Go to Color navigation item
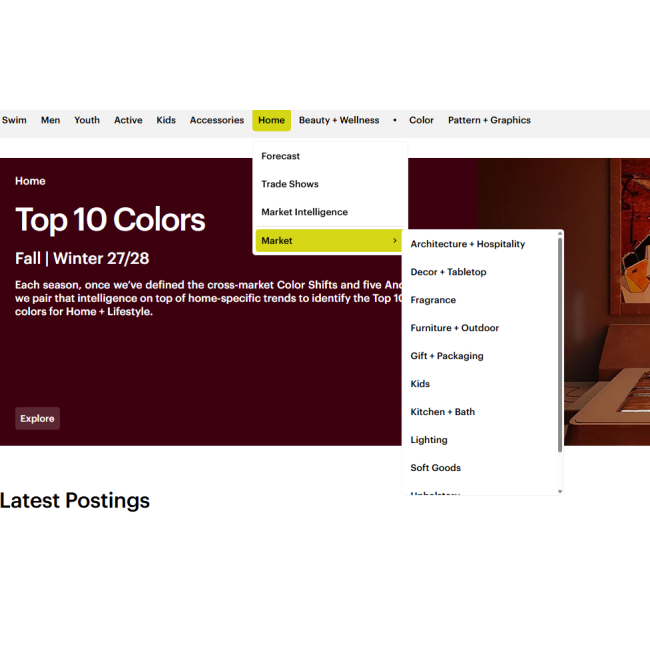Viewport: 650px width, 650px height. tap(421, 120)
